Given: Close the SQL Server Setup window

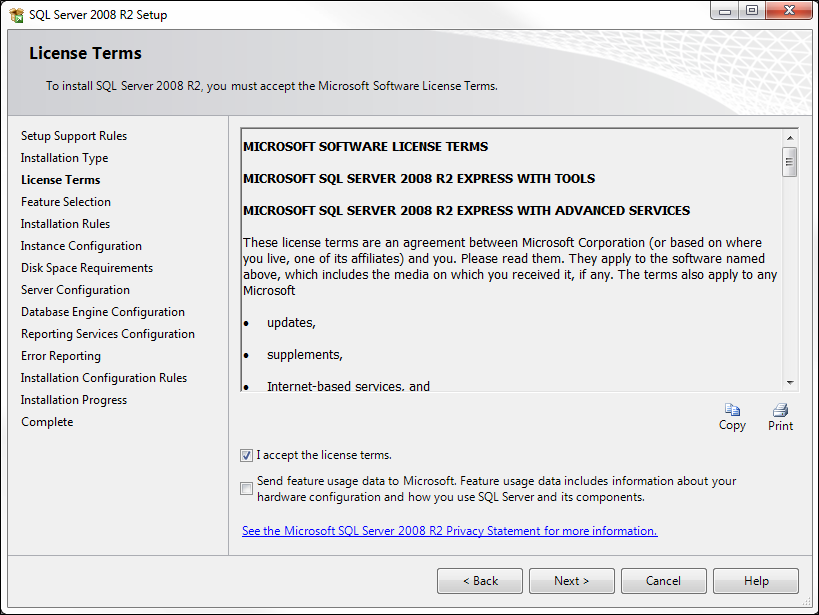Looking at the screenshot, I should 789,10.
